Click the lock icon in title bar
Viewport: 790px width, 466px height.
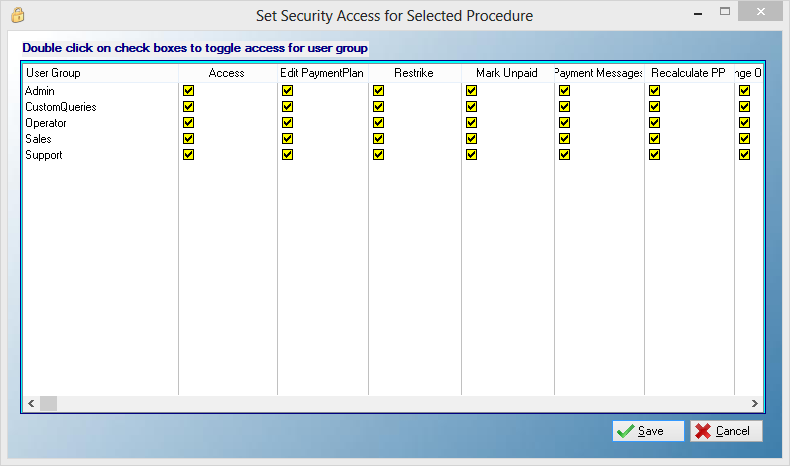pyautogui.click(x=16, y=15)
